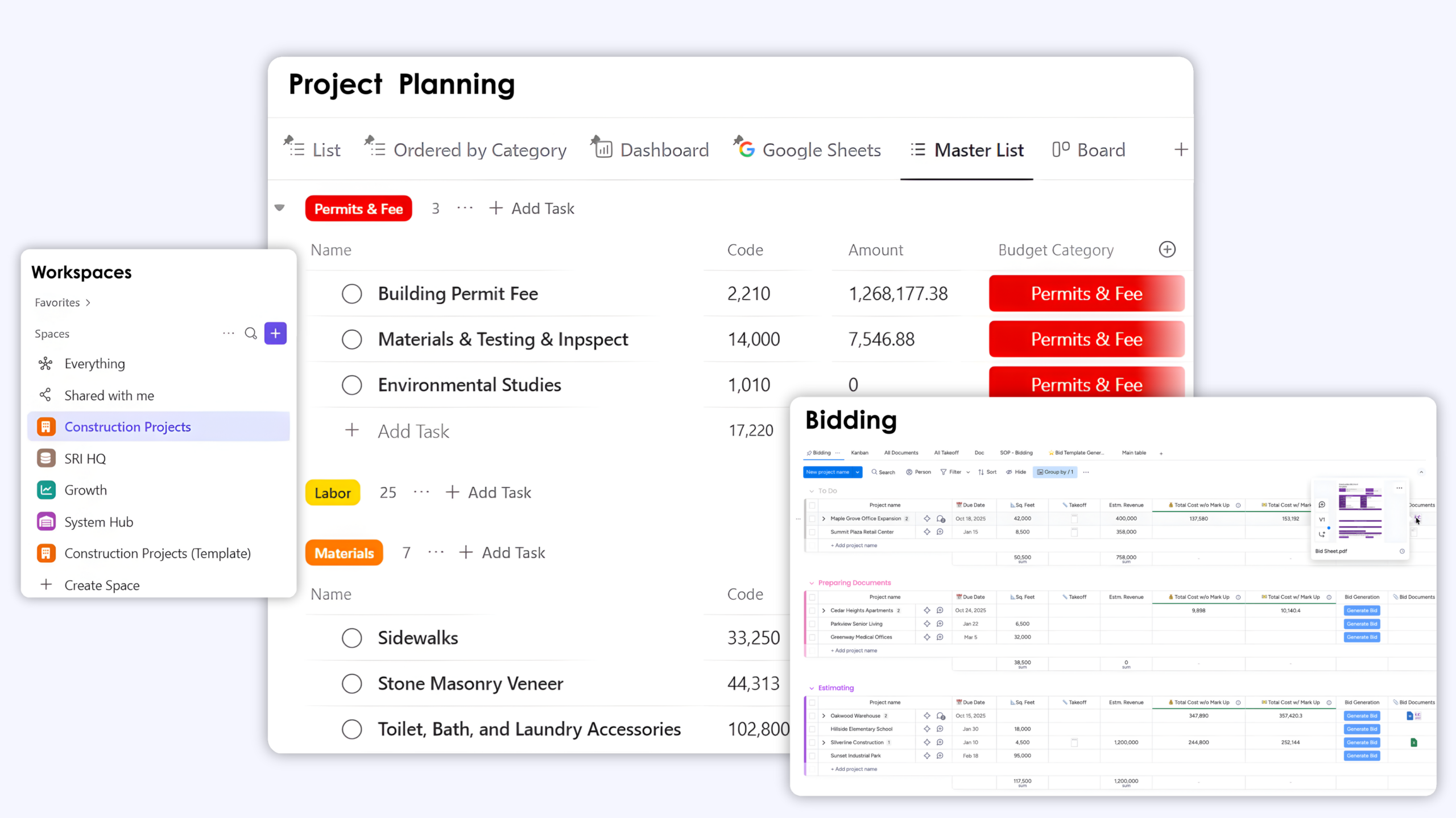
Task: Open the Bid Sheet.pdf thumbnail preview
Action: click(1360, 512)
